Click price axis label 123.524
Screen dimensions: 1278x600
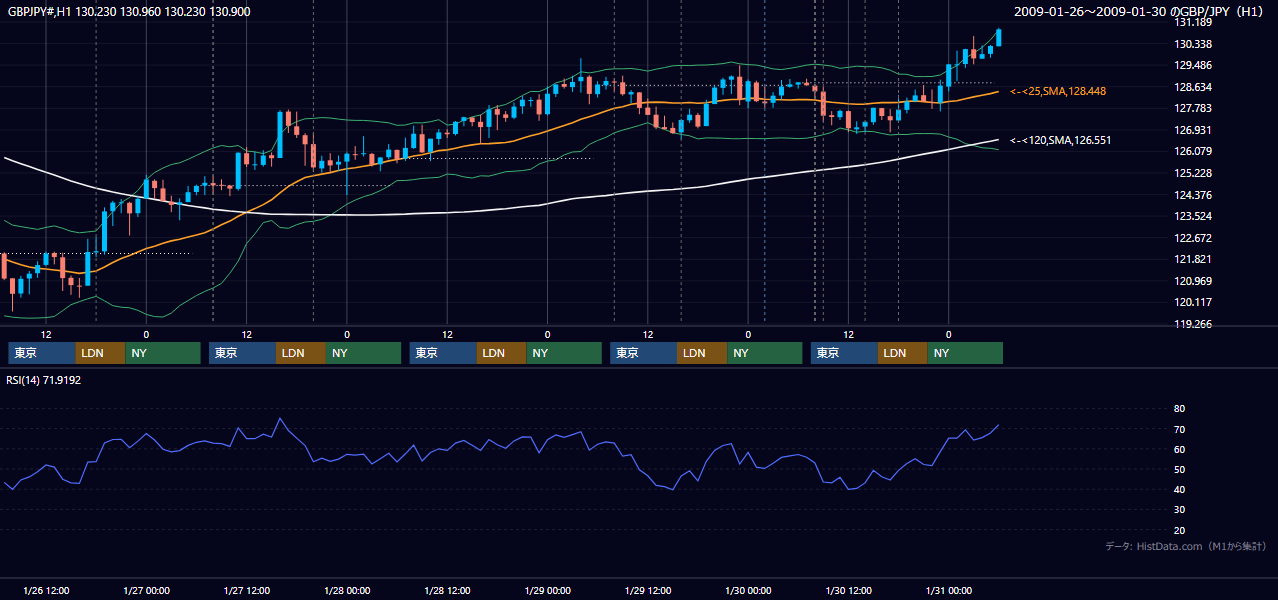pos(1193,216)
